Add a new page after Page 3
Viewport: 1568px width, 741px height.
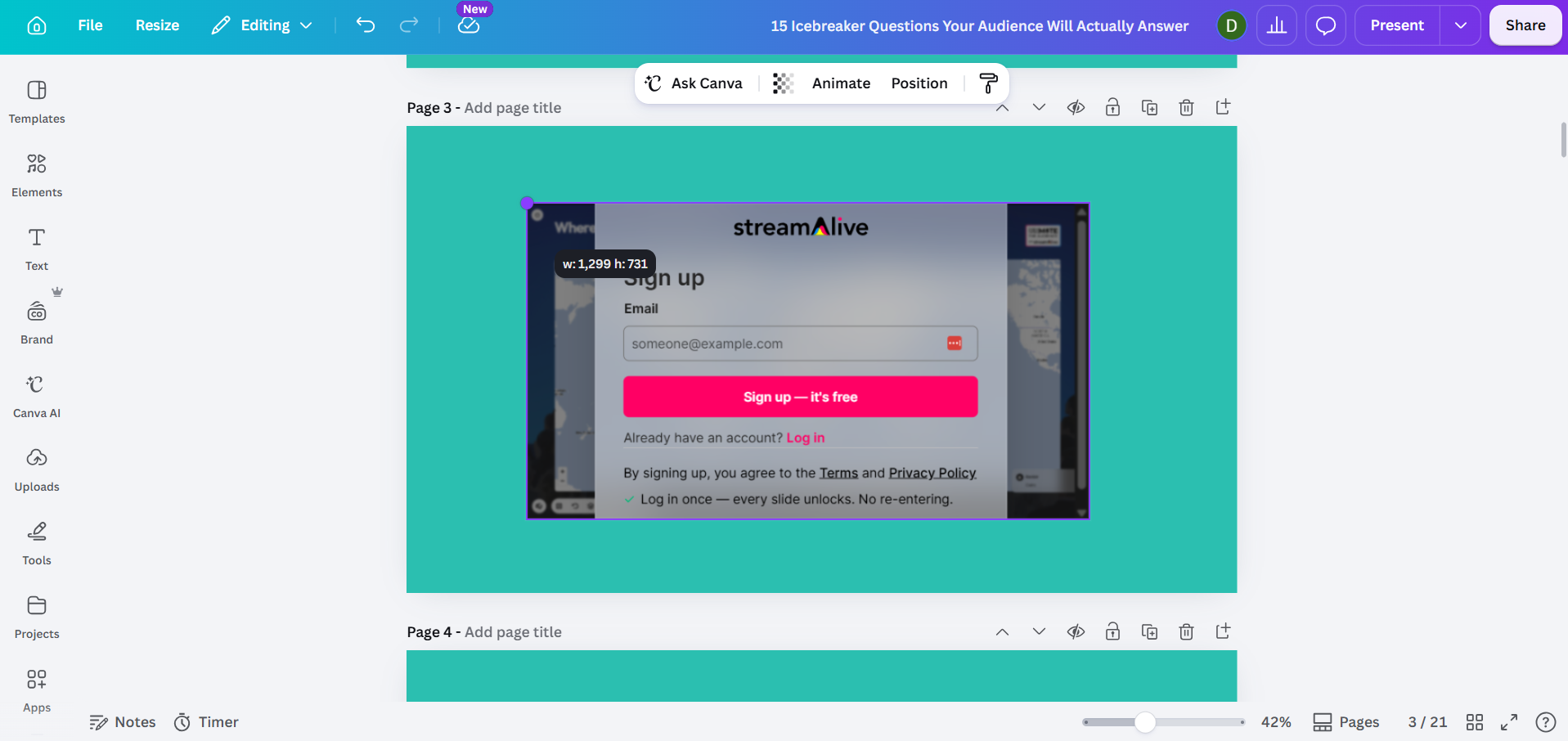tap(1223, 107)
